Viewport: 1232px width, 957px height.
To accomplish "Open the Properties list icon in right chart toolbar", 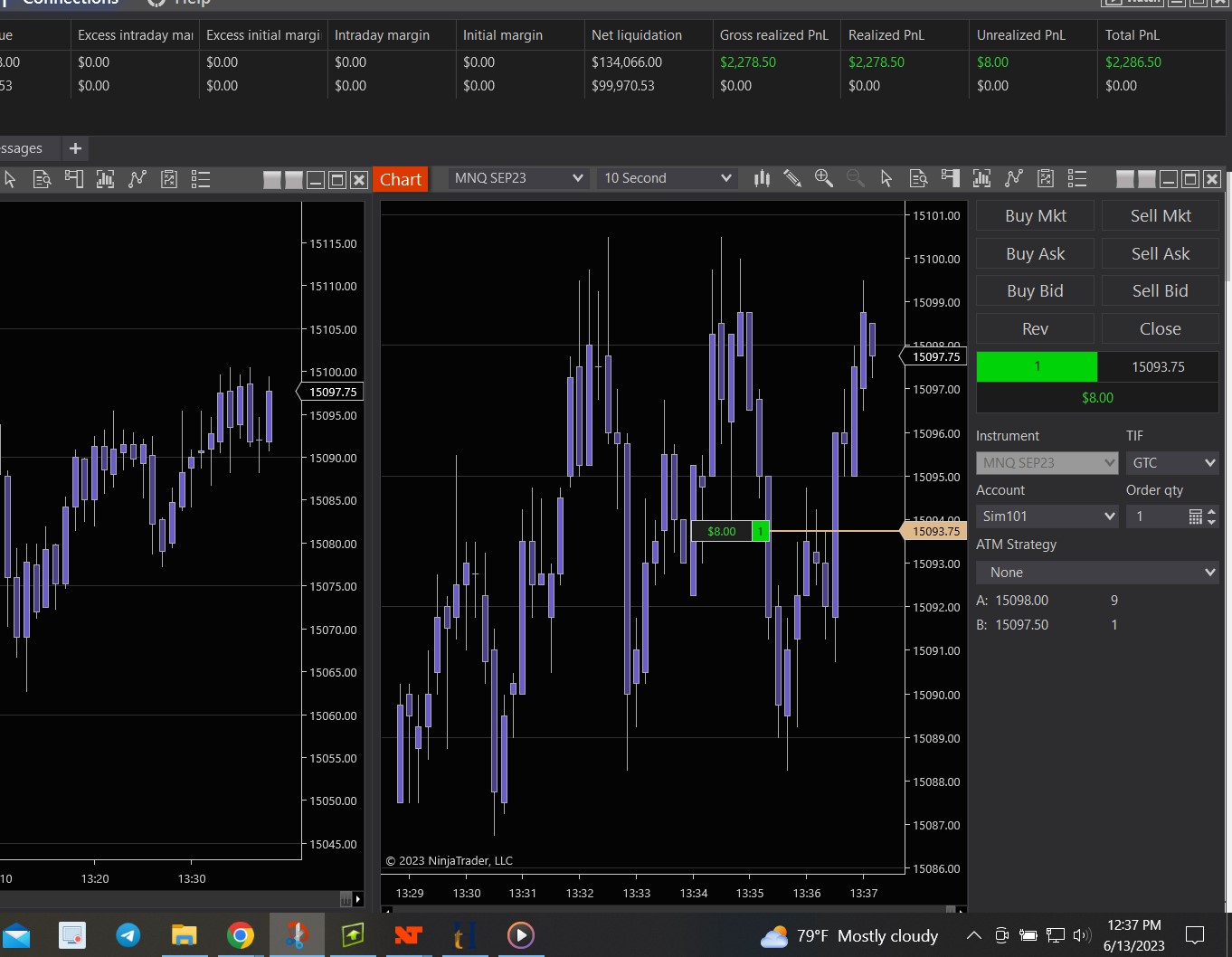I will coord(1076,178).
